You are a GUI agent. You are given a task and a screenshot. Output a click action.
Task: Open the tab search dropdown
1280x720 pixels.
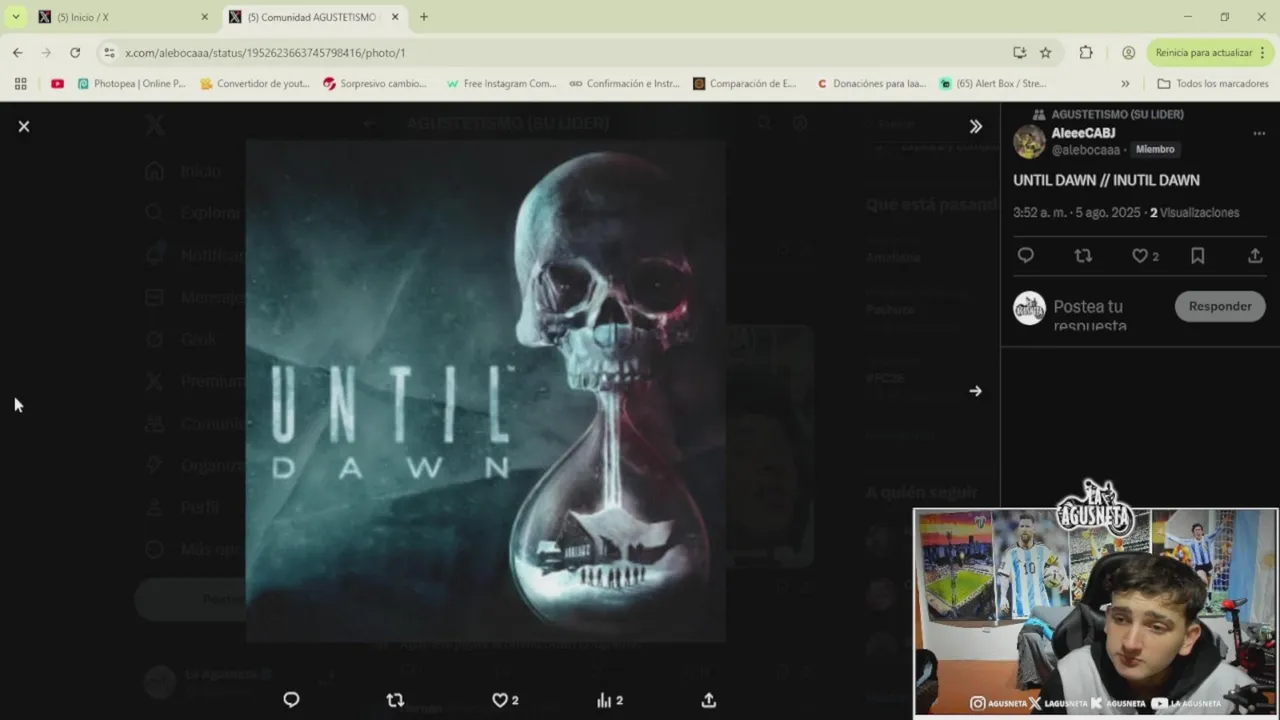click(x=15, y=17)
